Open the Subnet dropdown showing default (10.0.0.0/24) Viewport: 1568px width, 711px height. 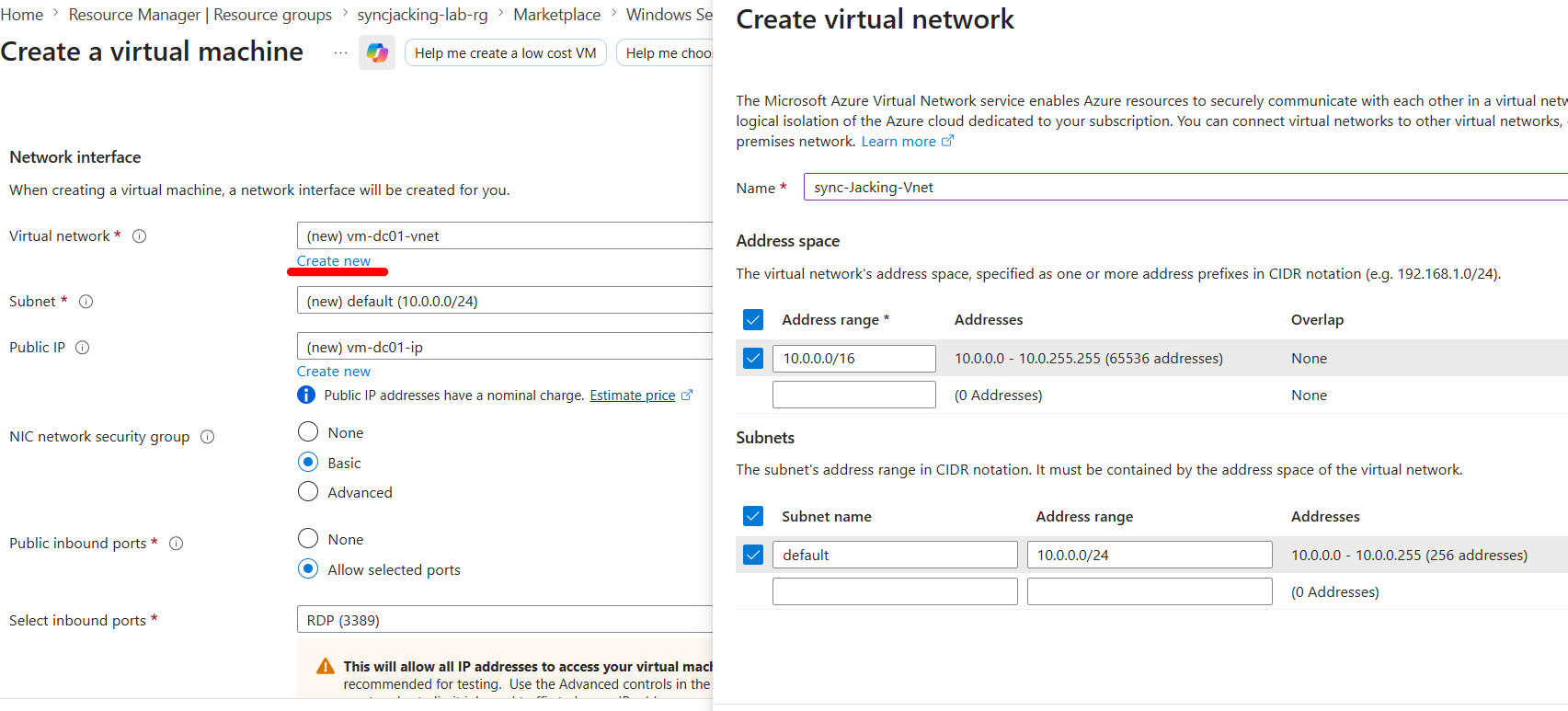click(504, 302)
